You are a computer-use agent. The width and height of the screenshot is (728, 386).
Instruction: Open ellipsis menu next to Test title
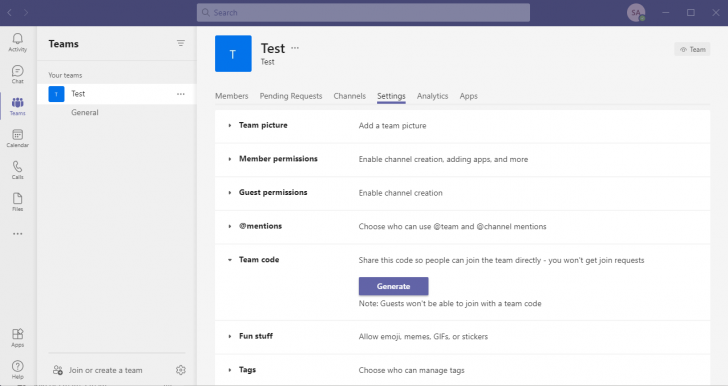click(295, 48)
